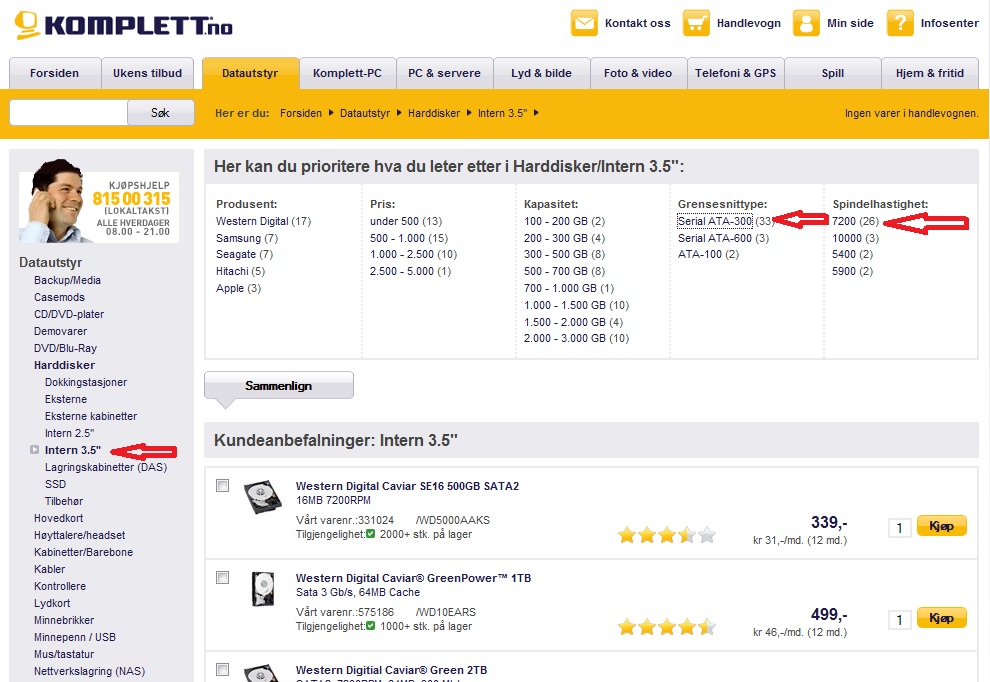The height and width of the screenshot is (682, 990).
Task: Buy the GreenPower 1TB with Kjøp
Action: (x=941, y=618)
